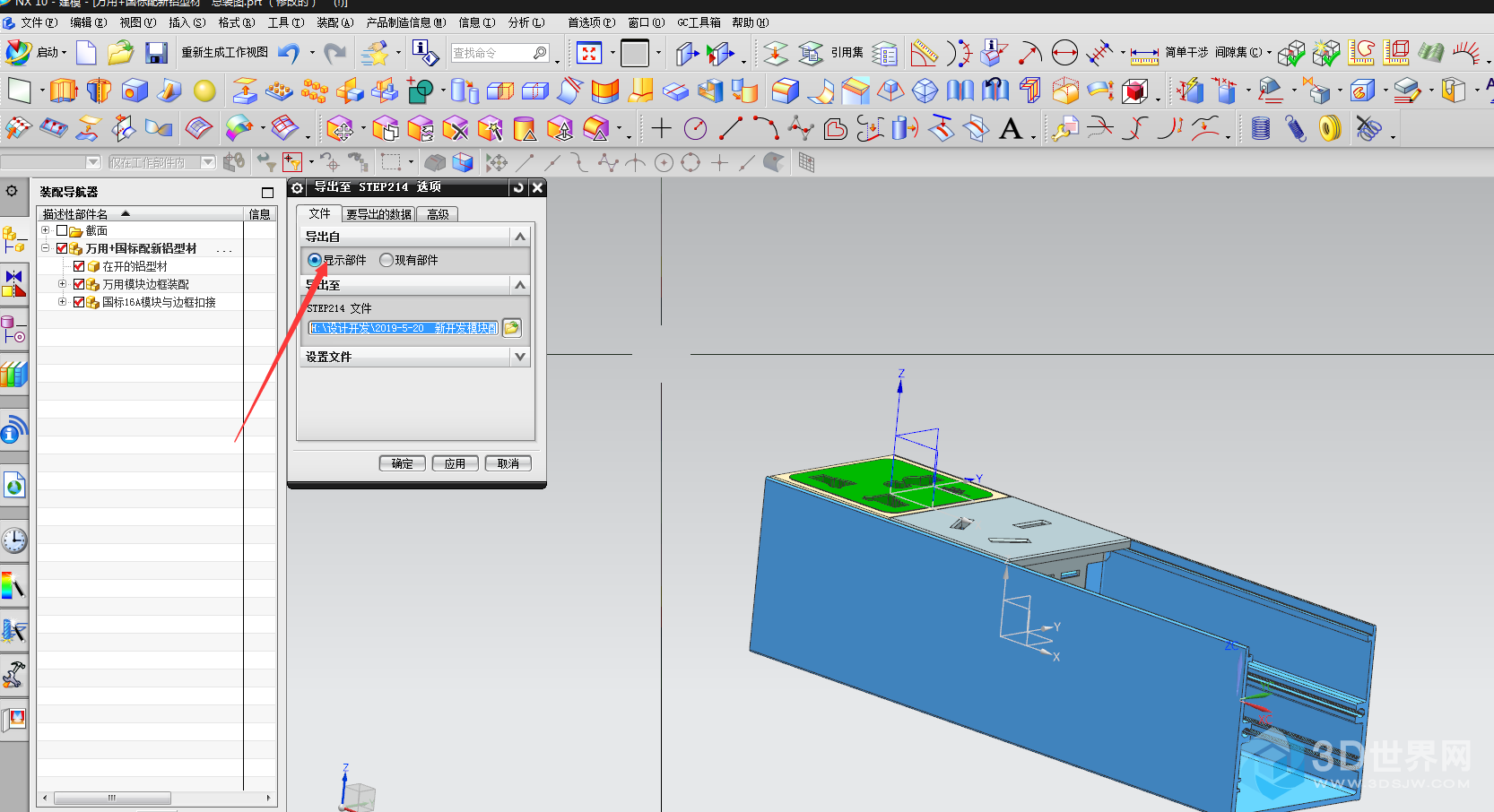Uncheck 万用模块边框装配 checkbox
Viewport: 1494px width, 812px height.
click(x=79, y=284)
